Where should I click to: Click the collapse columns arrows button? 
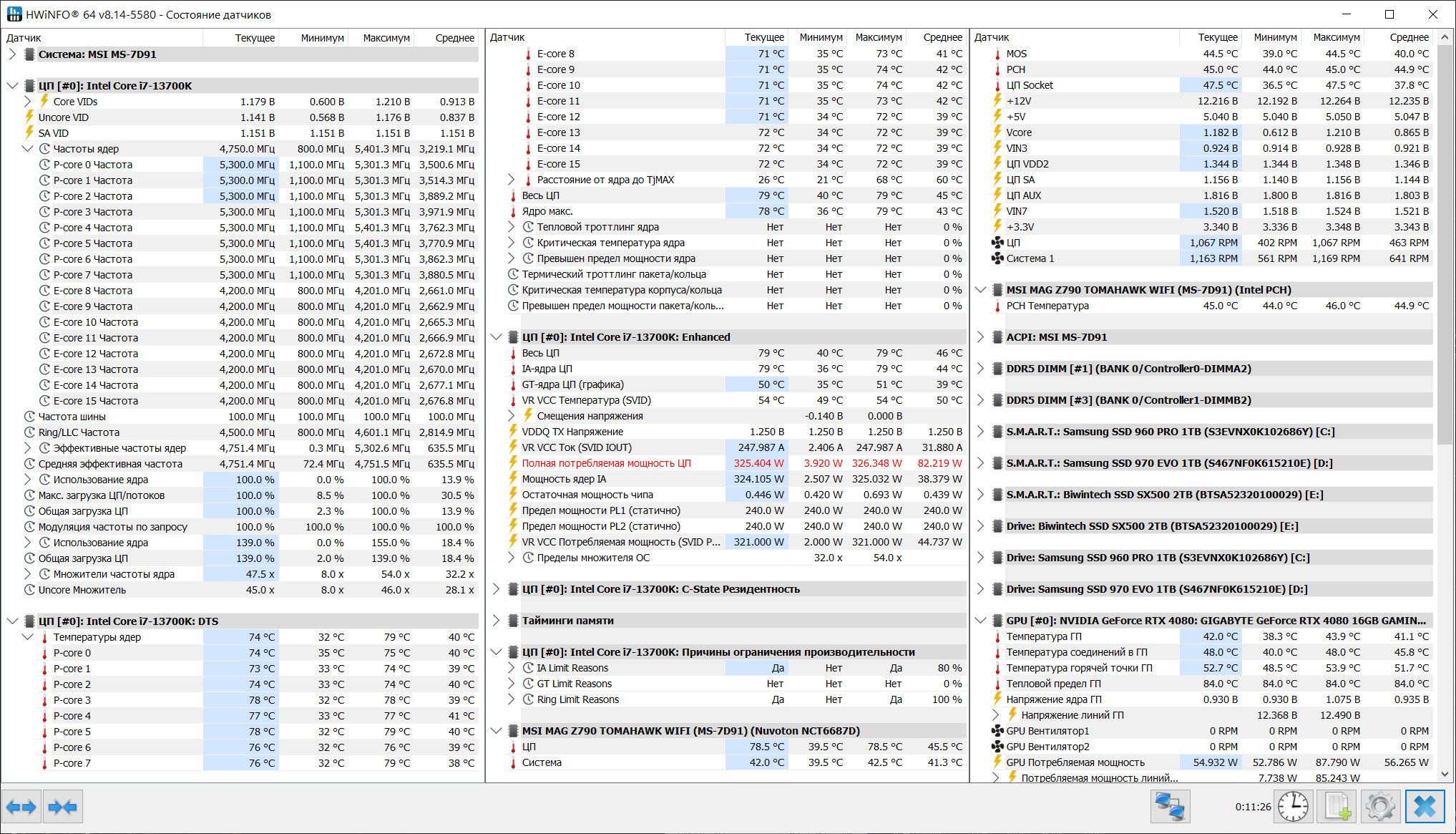tap(63, 807)
